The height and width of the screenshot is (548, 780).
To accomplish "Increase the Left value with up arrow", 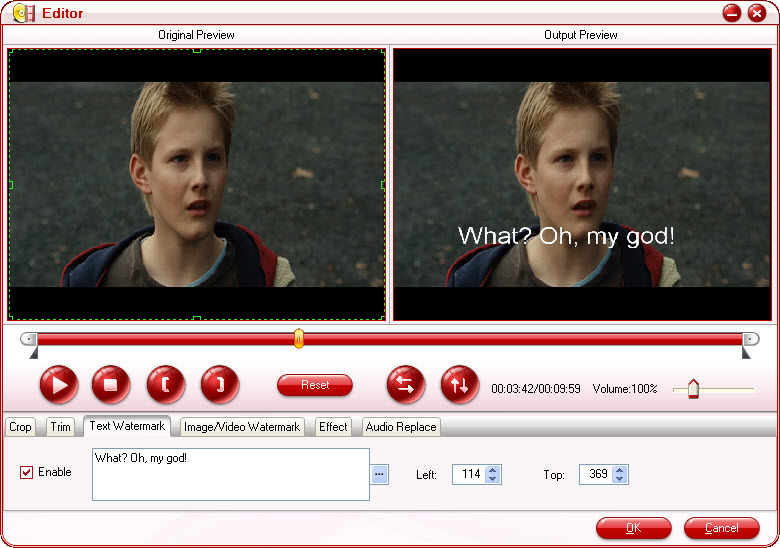I will (x=492, y=470).
